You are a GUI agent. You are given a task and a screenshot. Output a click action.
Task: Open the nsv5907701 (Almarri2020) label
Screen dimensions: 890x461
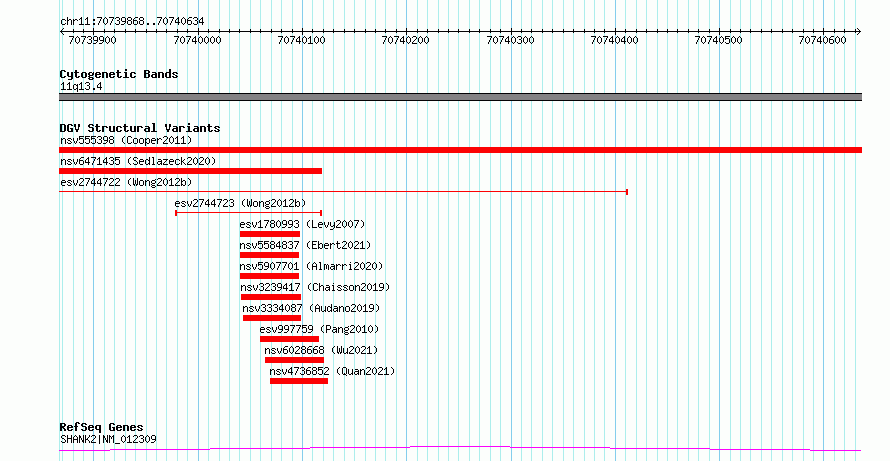[311, 266]
